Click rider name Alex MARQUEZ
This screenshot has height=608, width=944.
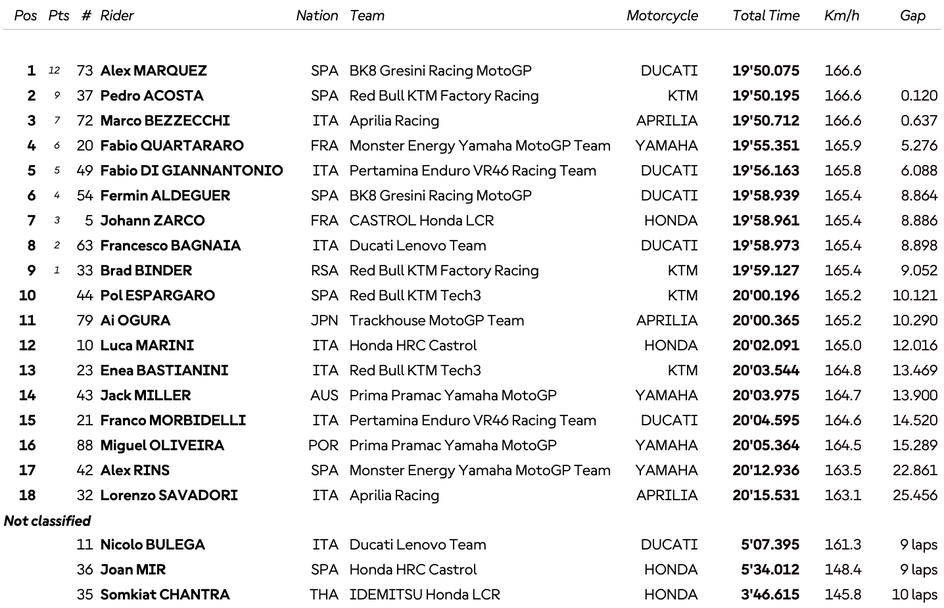(x=154, y=71)
